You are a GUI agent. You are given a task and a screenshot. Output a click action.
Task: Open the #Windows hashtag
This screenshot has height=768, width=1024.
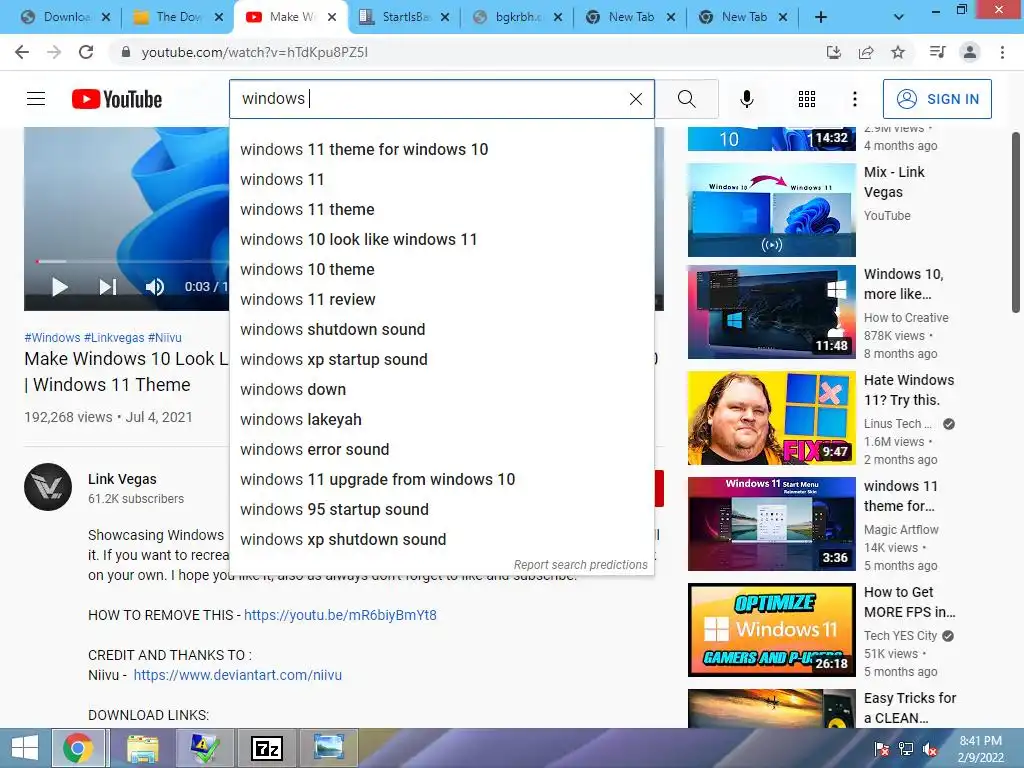click(52, 338)
